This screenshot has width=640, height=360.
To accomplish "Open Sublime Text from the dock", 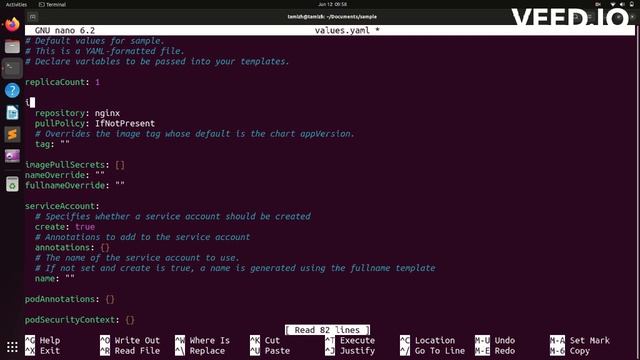I will click(12, 134).
